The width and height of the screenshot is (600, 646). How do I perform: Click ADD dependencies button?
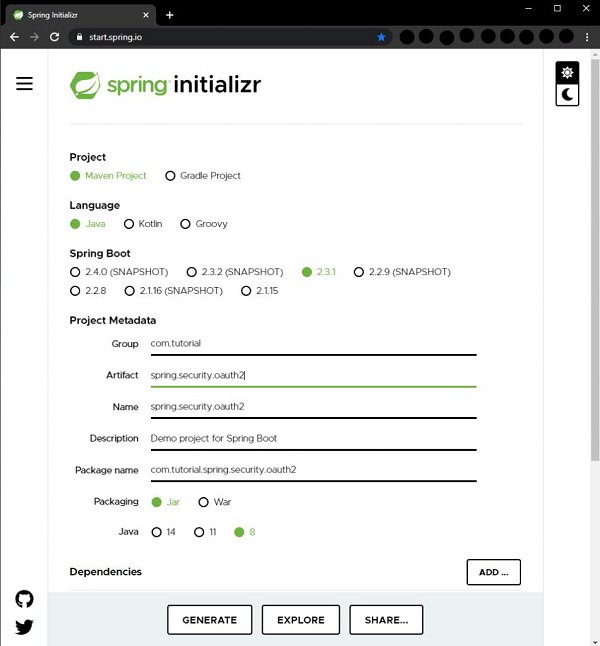pos(493,572)
